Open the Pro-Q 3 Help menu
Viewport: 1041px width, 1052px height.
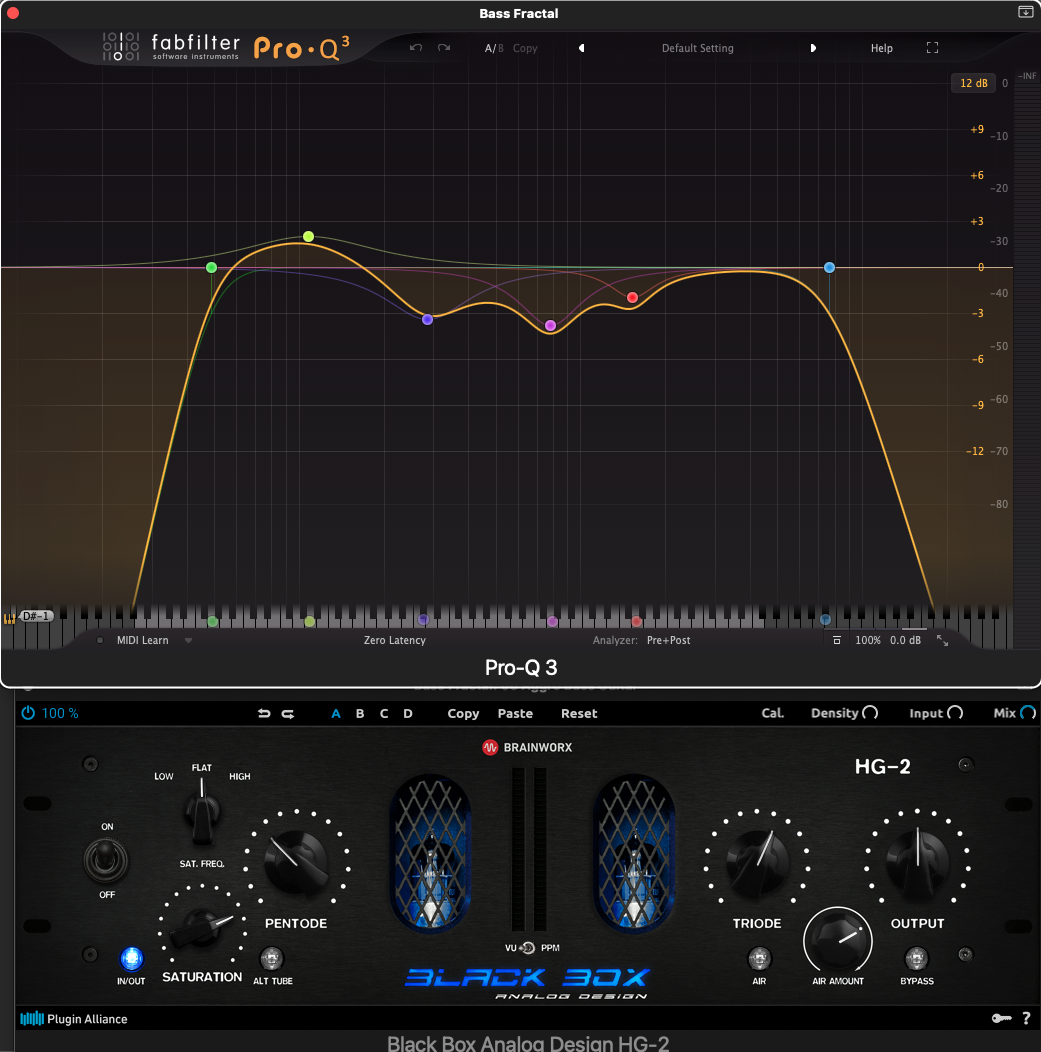pos(881,48)
